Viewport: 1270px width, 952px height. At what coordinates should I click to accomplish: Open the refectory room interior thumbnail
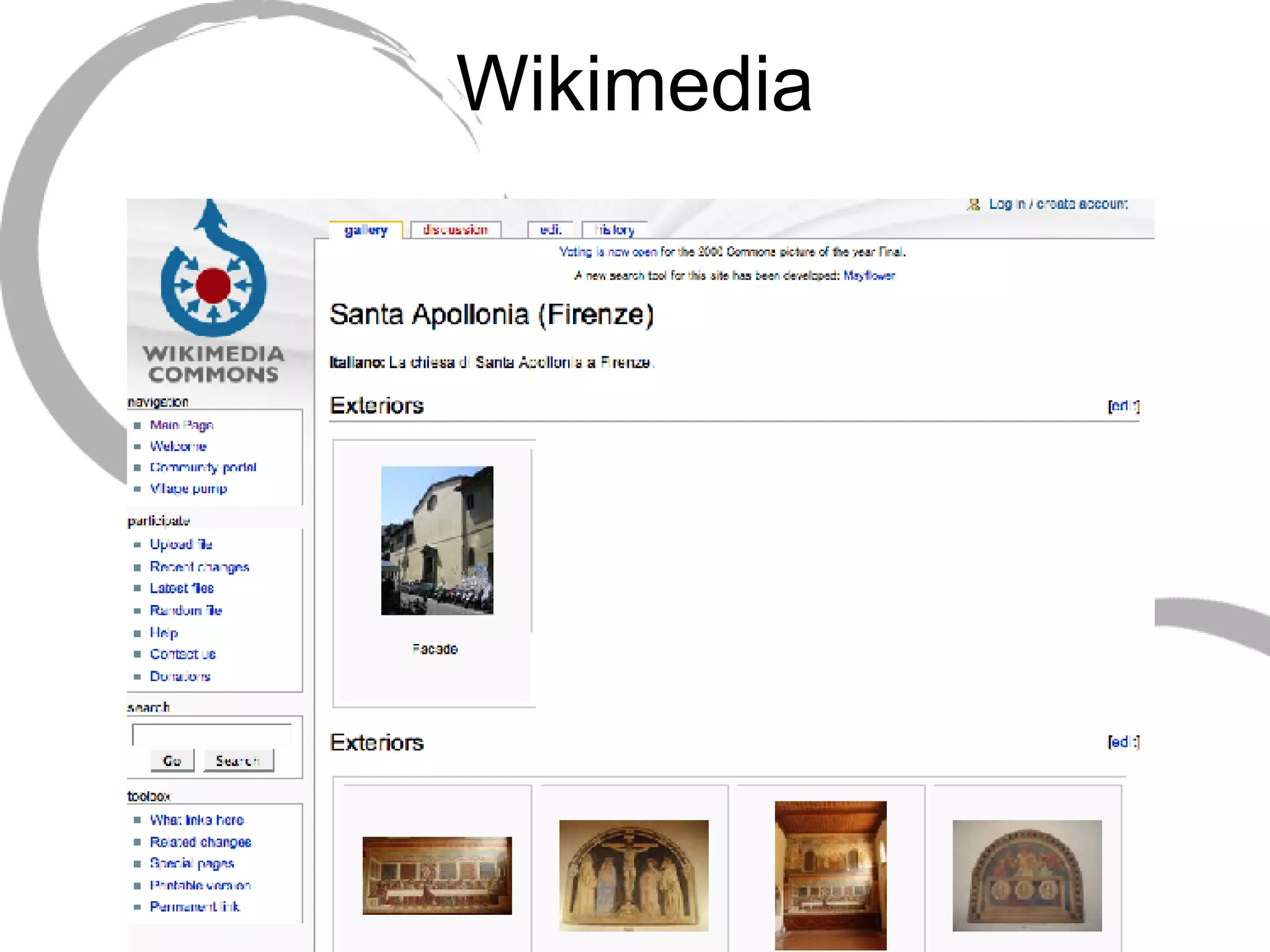pyautogui.click(x=830, y=876)
